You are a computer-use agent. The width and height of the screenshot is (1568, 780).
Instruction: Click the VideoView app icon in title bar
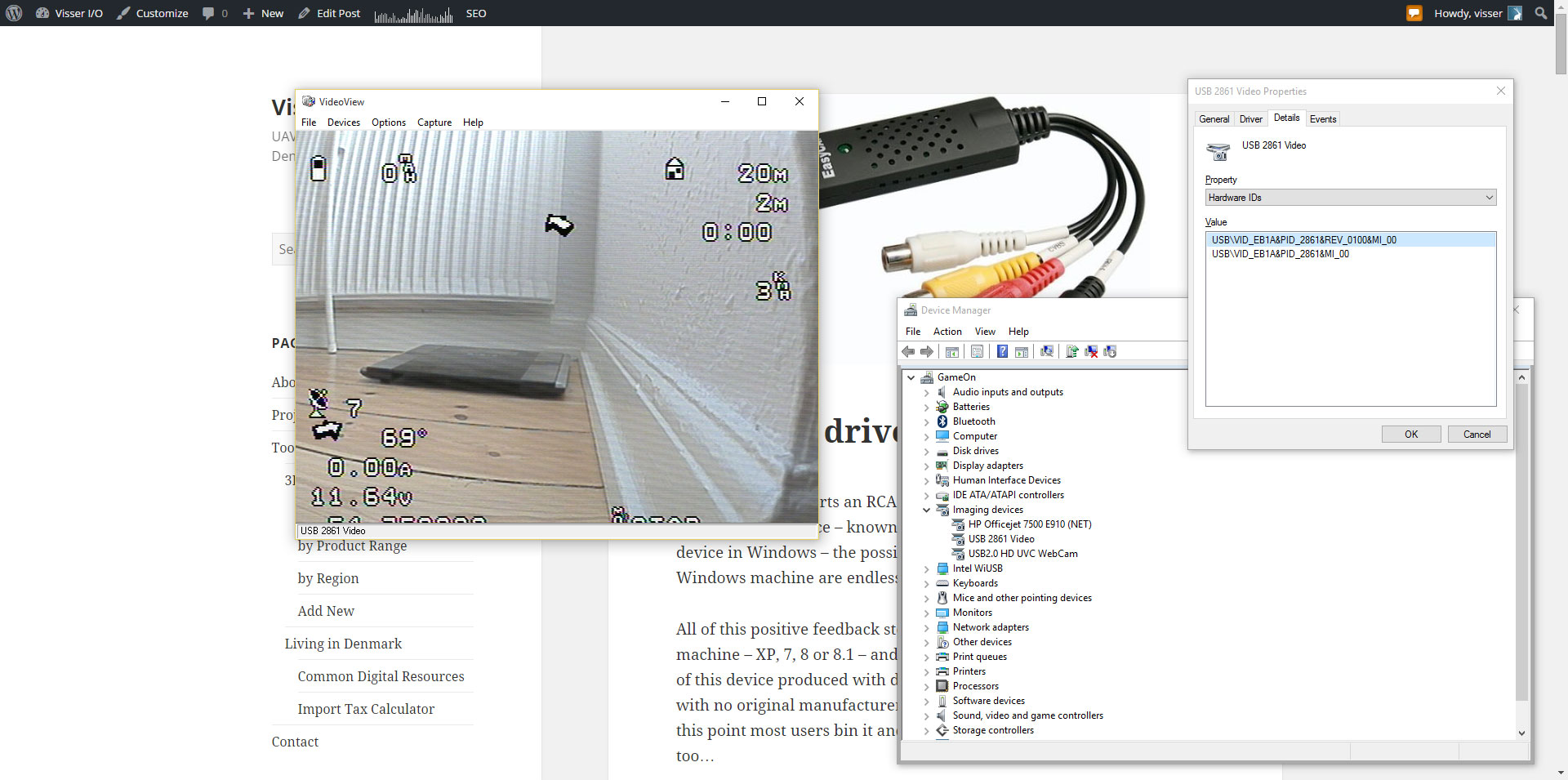pos(309,101)
